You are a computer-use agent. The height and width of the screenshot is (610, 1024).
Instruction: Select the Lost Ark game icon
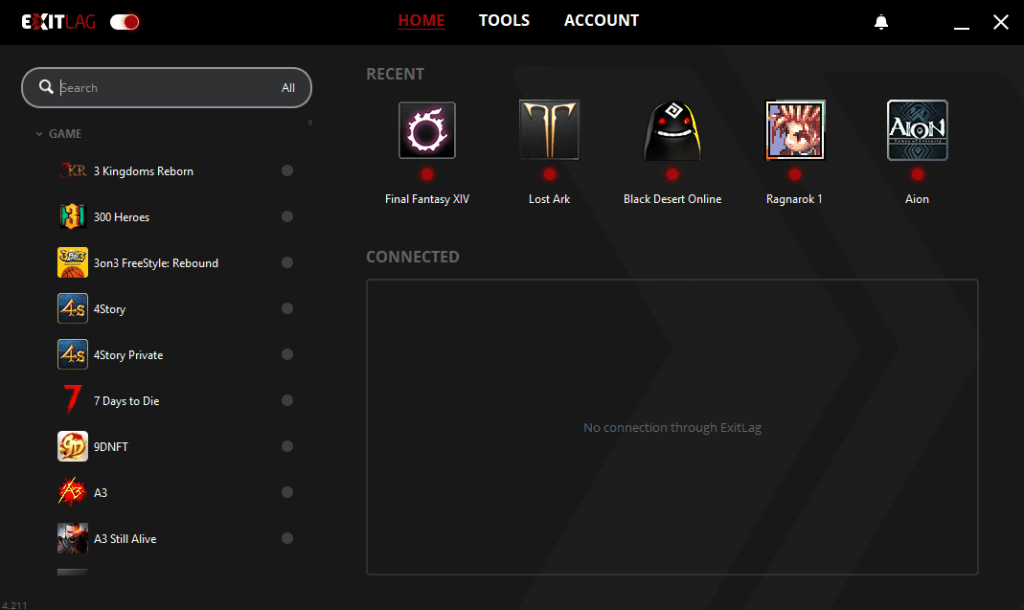(x=549, y=130)
